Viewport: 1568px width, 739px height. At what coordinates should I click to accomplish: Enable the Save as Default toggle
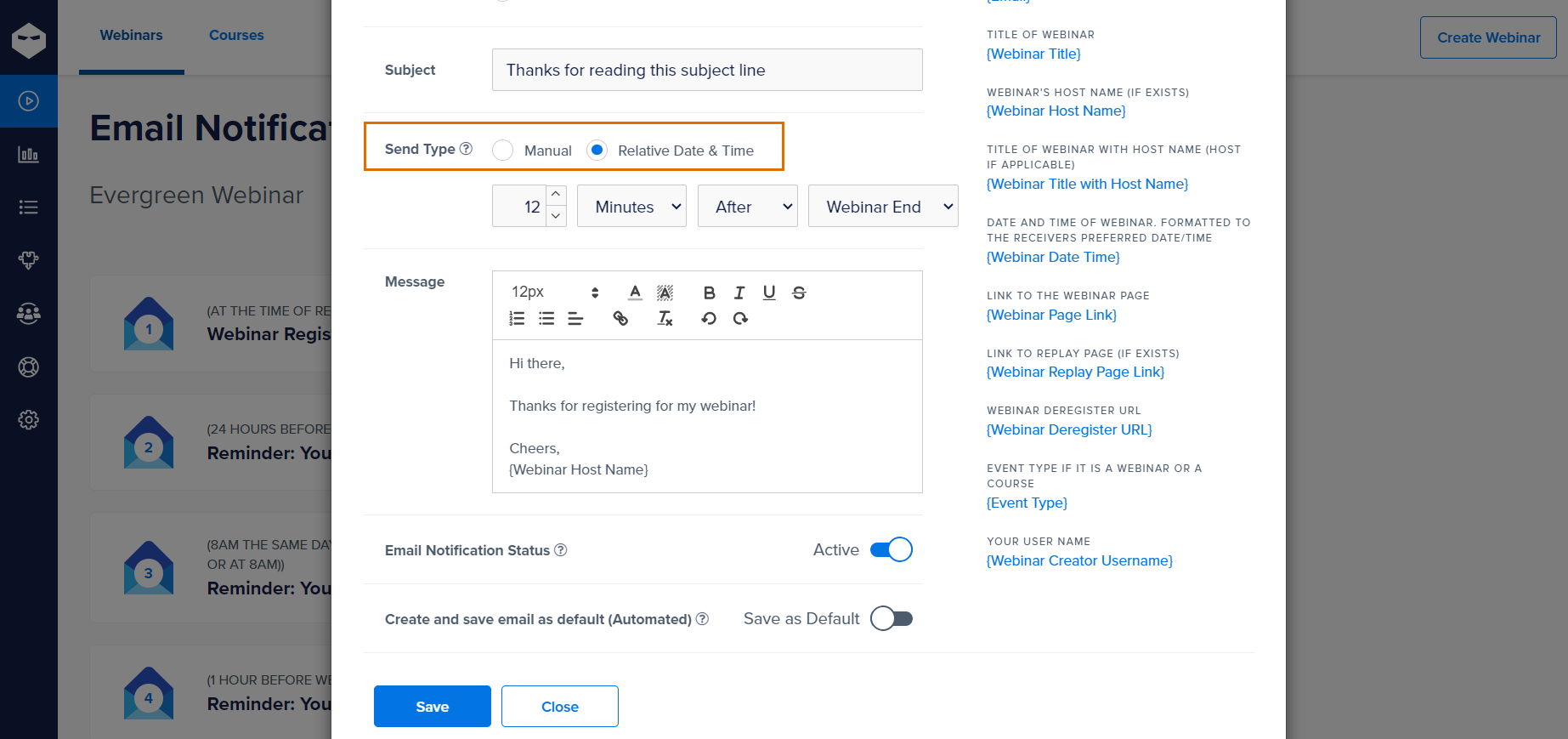891,618
